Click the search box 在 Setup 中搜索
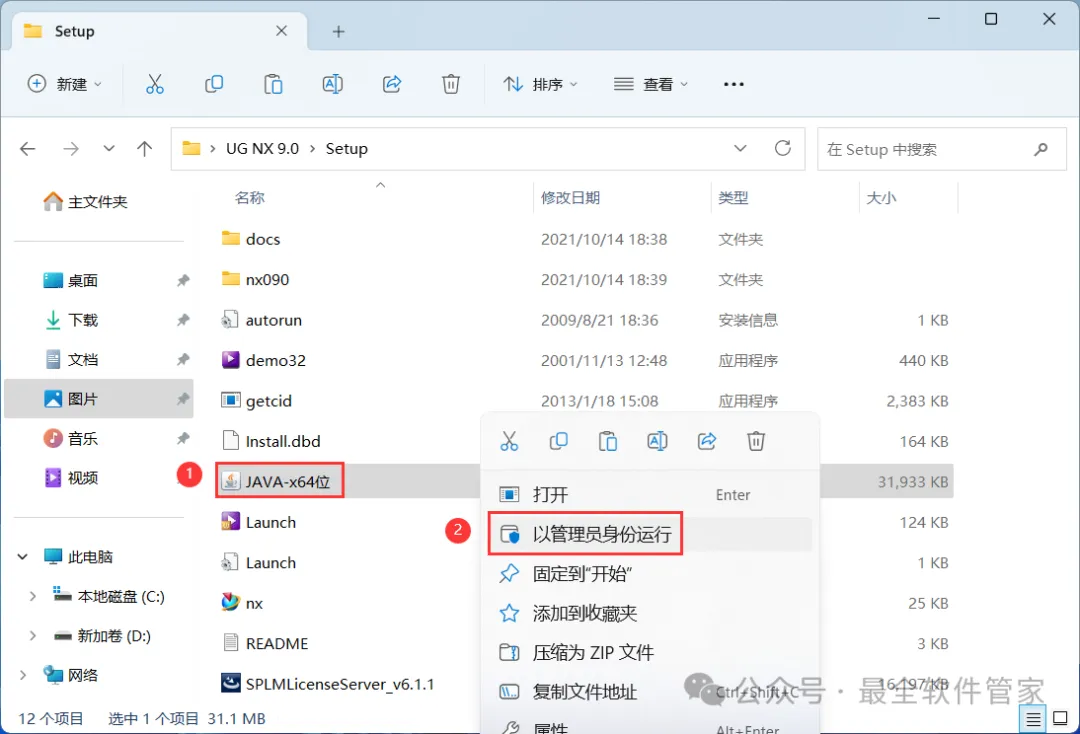The width and height of the screenshot is (1080, 734). tap(942, 149)
